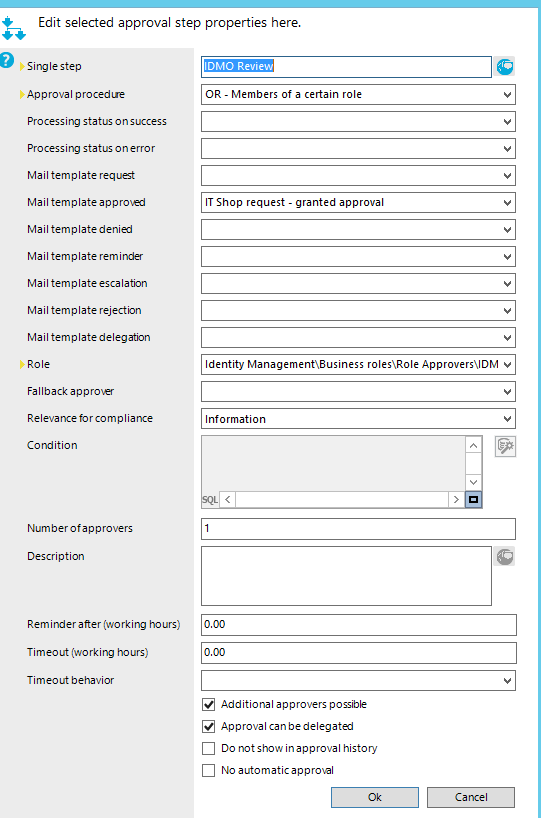Check the No automatic approval option

tap(209, 771)
